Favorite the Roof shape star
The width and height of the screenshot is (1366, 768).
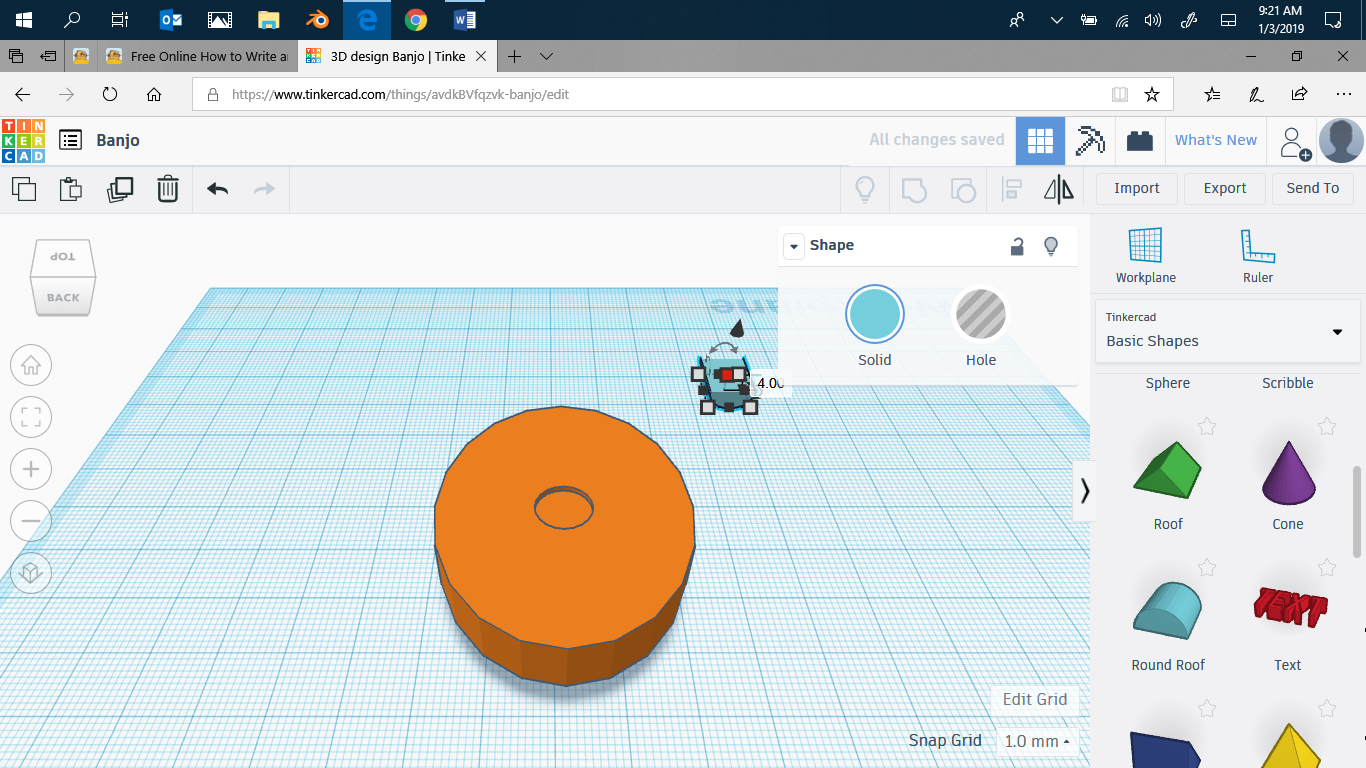(1207, 427)
